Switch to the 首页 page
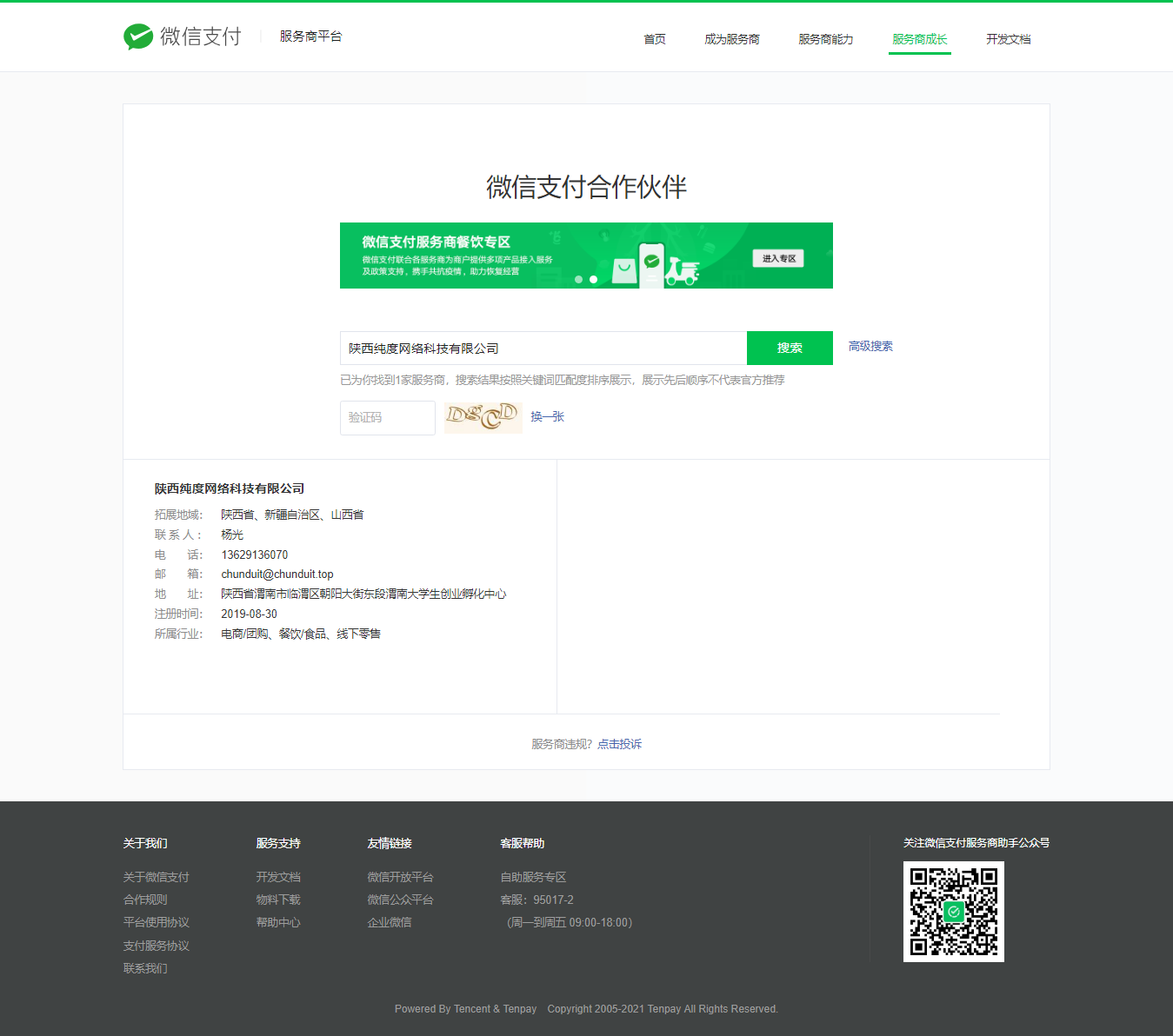The width and height of the screenshot is (1173, 1036). tap(654, 39)
